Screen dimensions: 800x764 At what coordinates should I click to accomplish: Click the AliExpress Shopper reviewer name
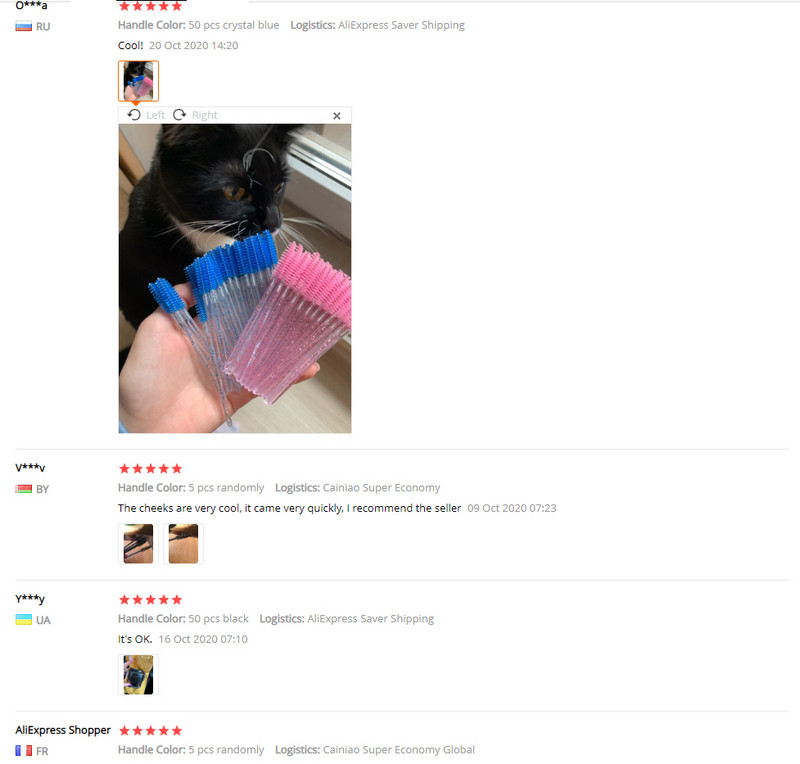[63, 730]
